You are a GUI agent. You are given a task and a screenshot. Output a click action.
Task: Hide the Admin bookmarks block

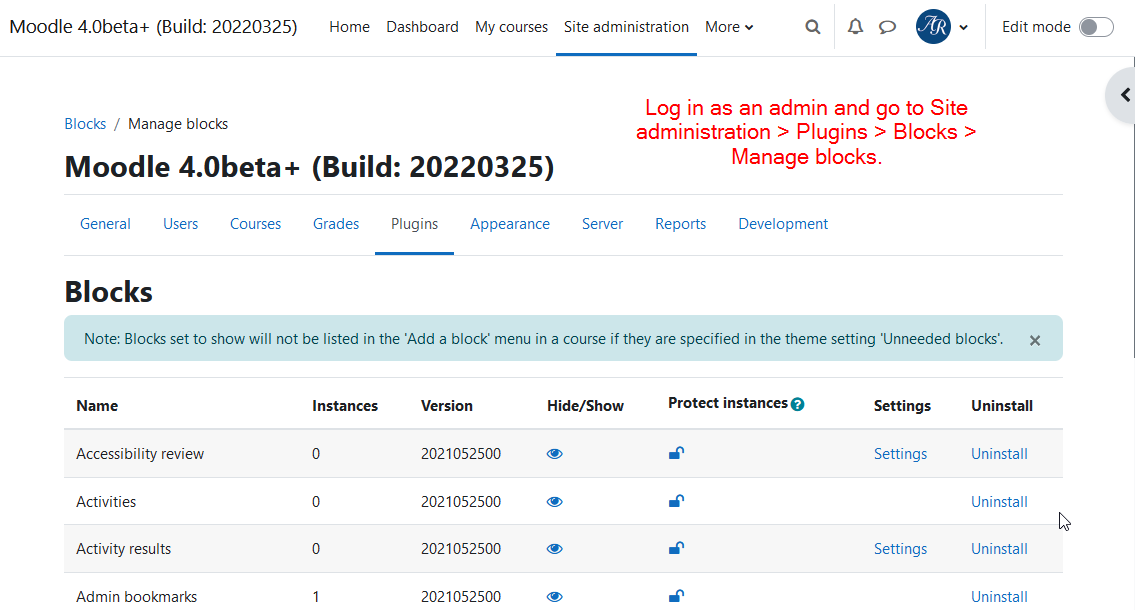click(x=554, y=596)
